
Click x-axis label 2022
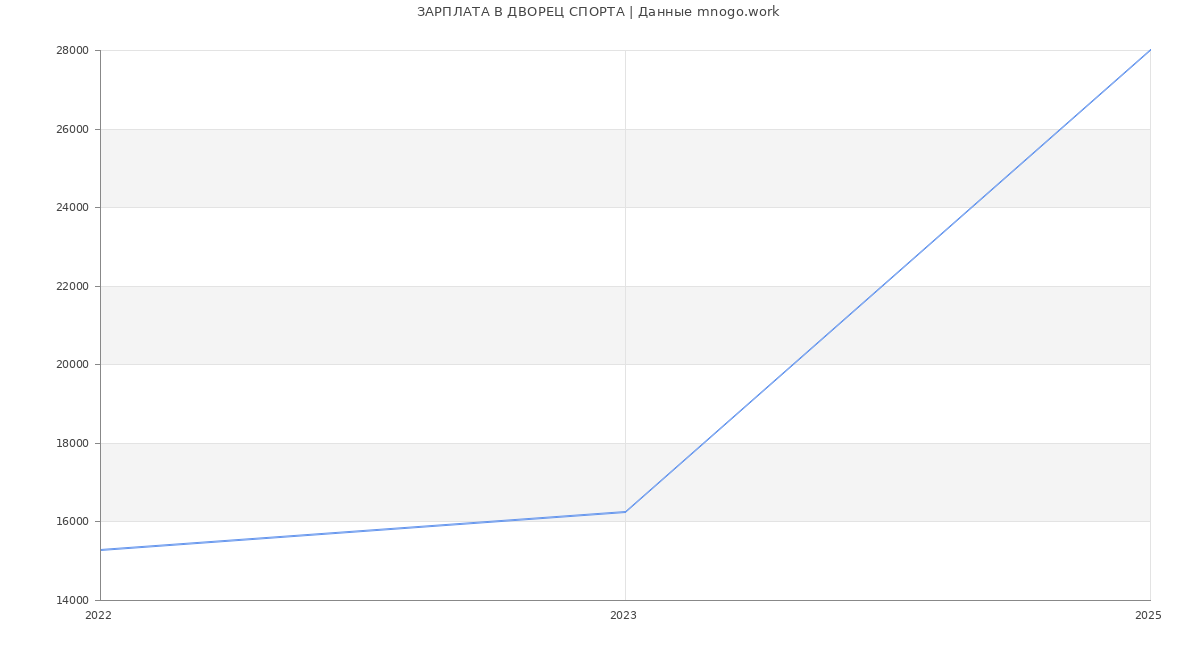(98, 616)
